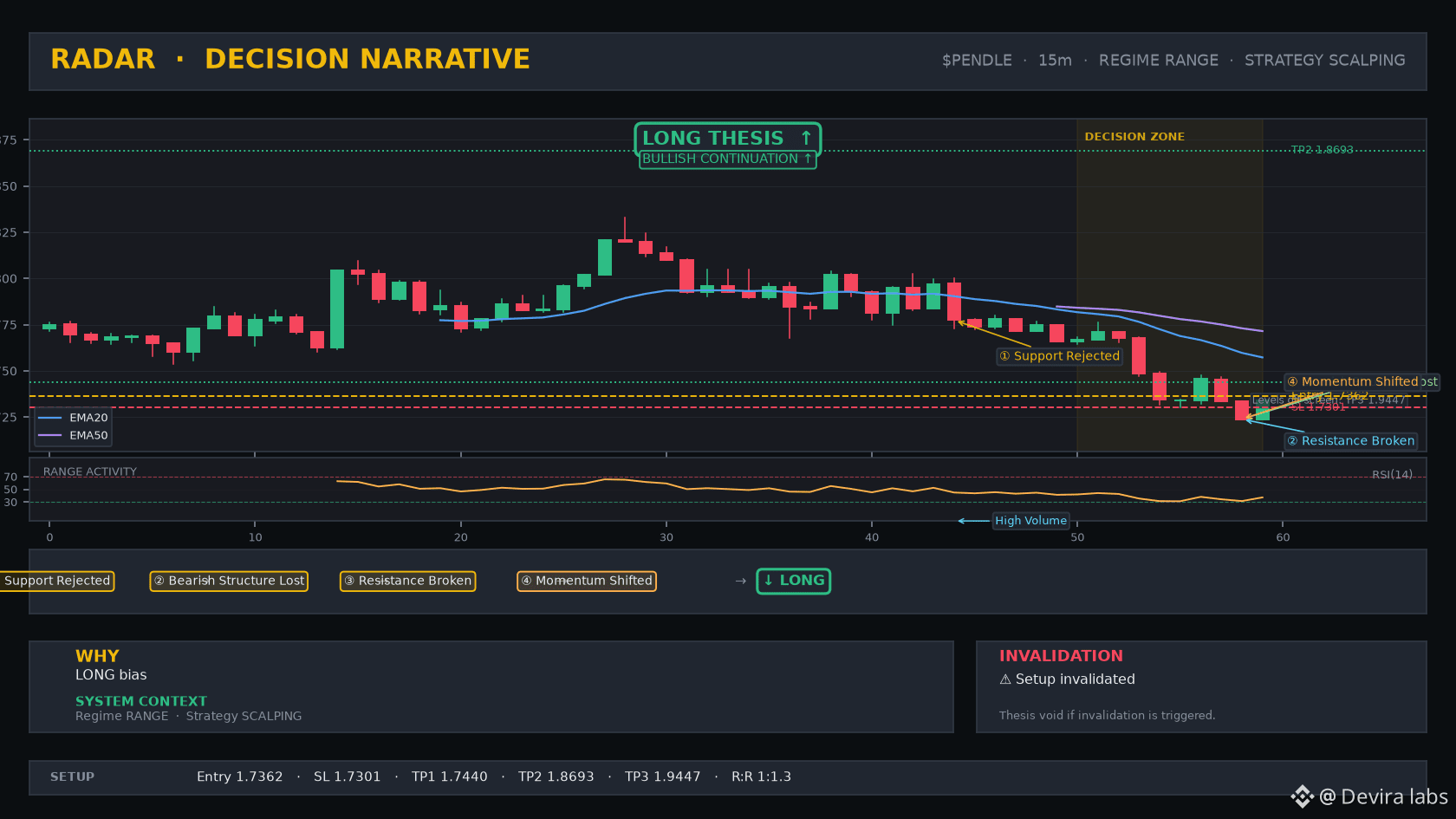The image size is (1456, 819).
Task: Click the LONG THESIS badge
Action: [728, 139]
